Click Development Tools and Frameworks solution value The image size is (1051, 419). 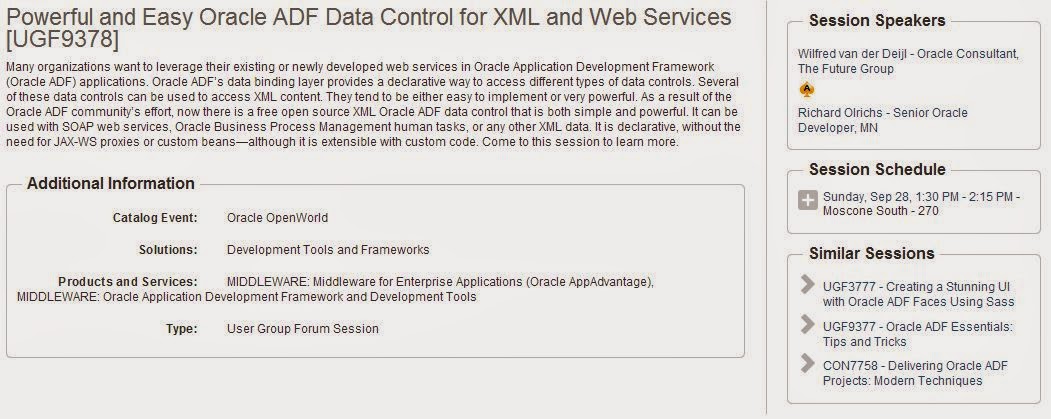pyautogui.click(x=328, y=250)
